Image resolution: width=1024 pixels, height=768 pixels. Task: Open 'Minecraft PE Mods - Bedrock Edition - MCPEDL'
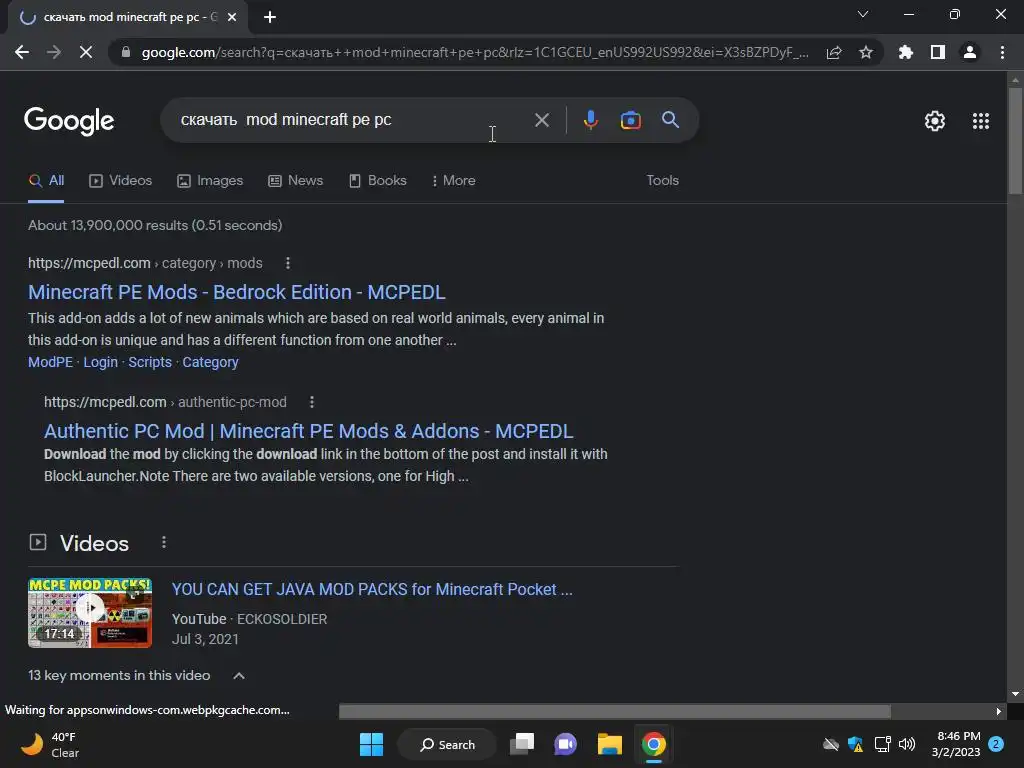pyautogui.click(x=236, y=292)
